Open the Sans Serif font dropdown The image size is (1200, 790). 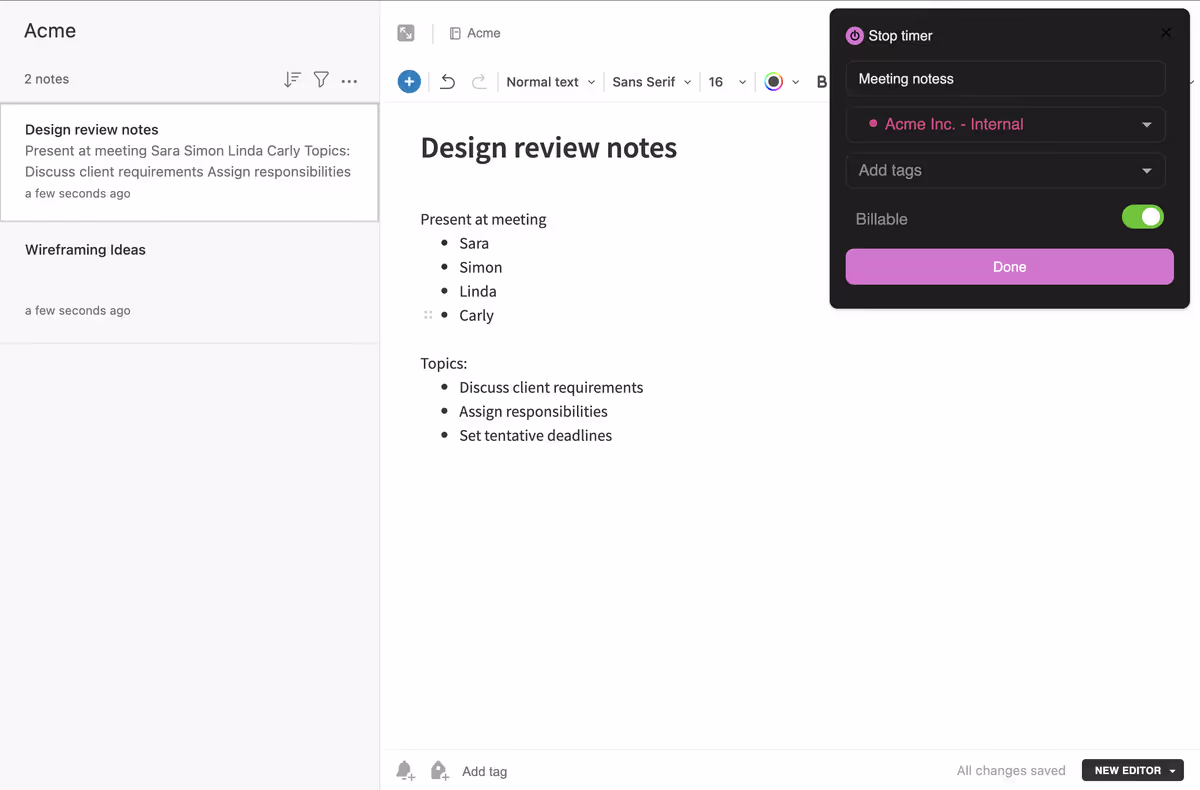(x=652, y=82)
